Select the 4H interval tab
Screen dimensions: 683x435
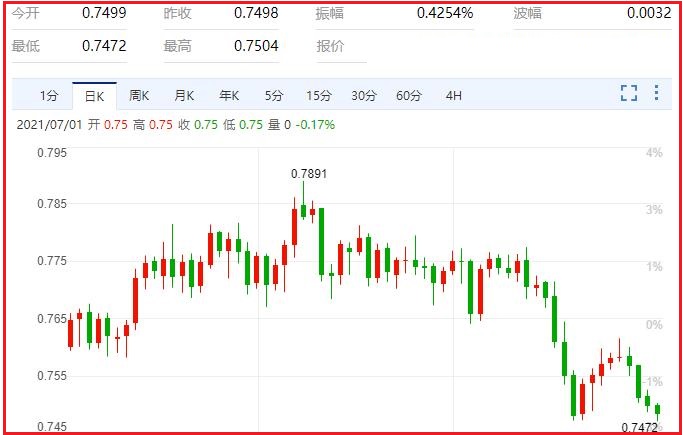(x=453, y=95)
